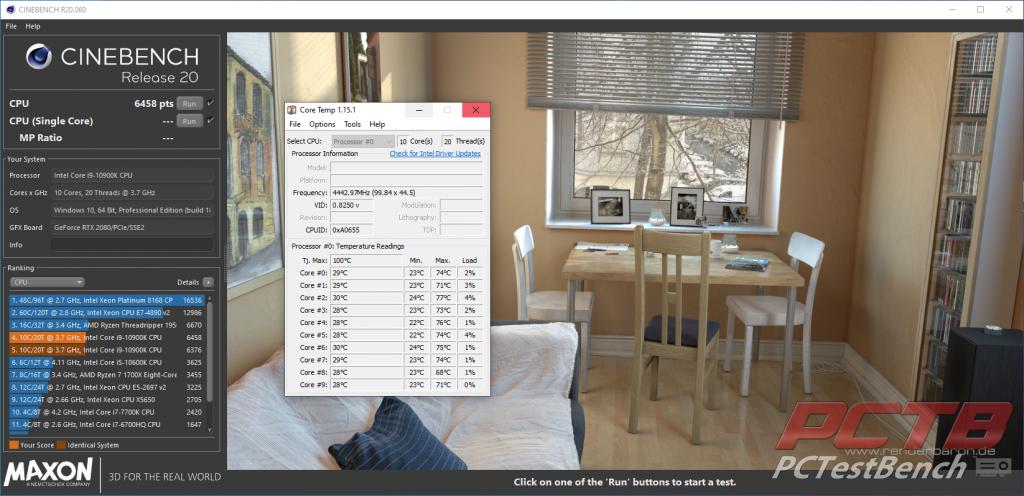The height and width of the screenshot is (496, 1024).
Task: Toggle the checkmark next to CPU test
Action: point(210,103)
